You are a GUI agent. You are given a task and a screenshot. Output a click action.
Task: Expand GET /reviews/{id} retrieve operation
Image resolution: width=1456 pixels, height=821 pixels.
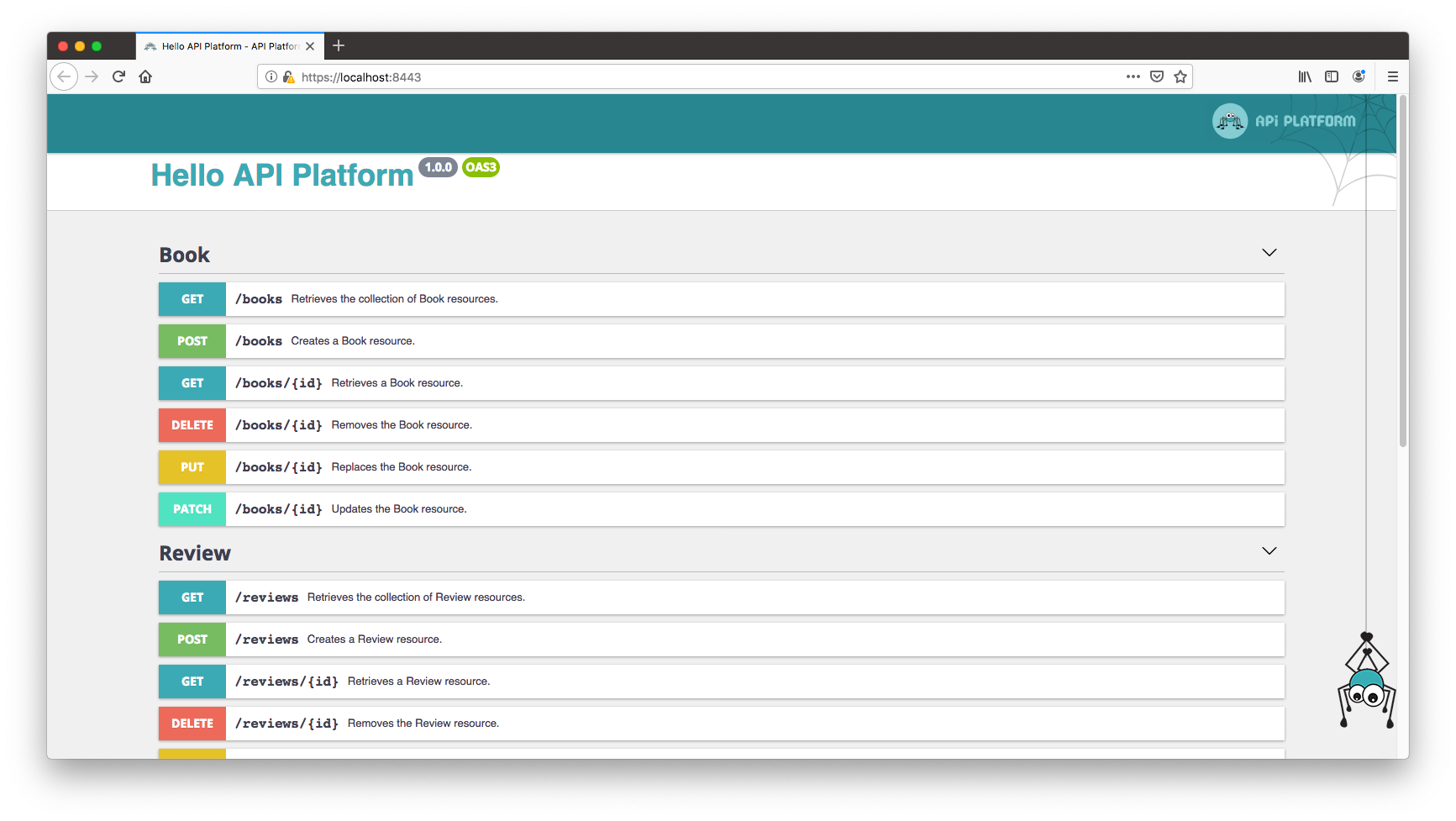pos(721,682)
